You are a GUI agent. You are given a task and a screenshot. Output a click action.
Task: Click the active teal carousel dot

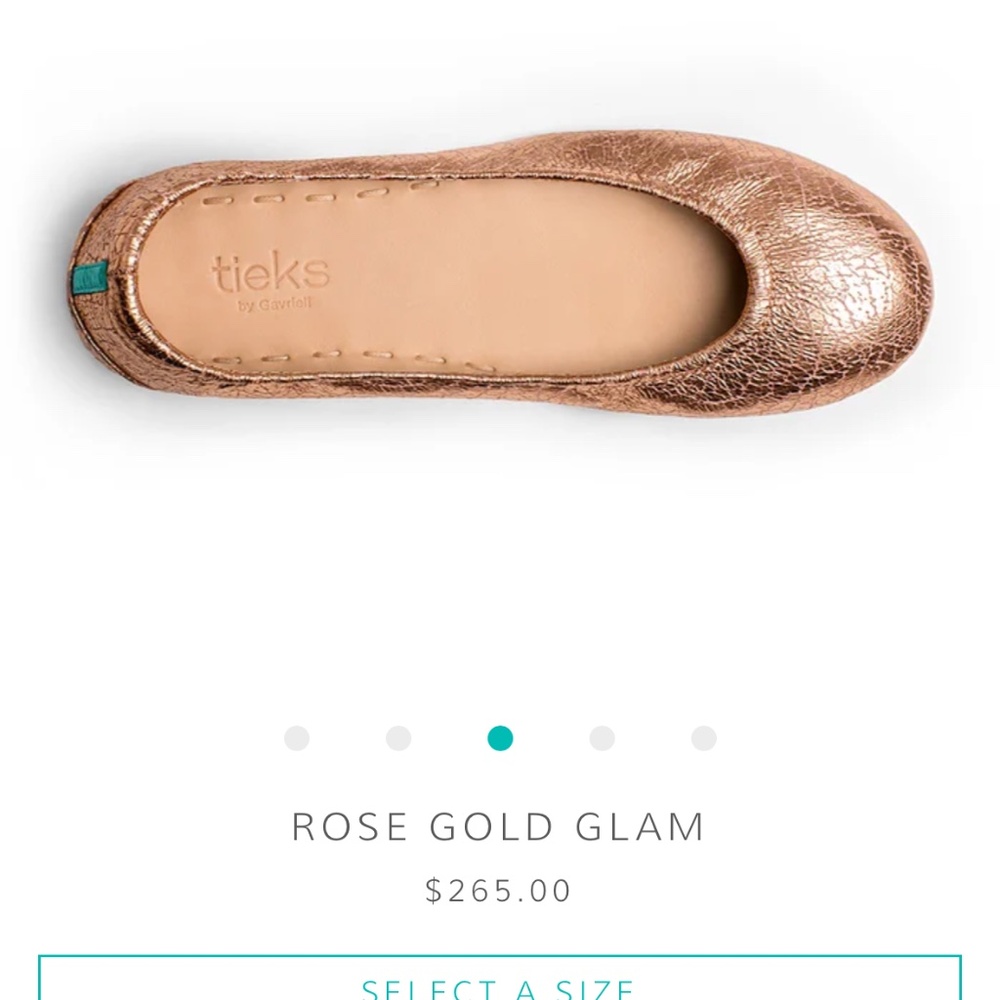[x=499, y=740]
